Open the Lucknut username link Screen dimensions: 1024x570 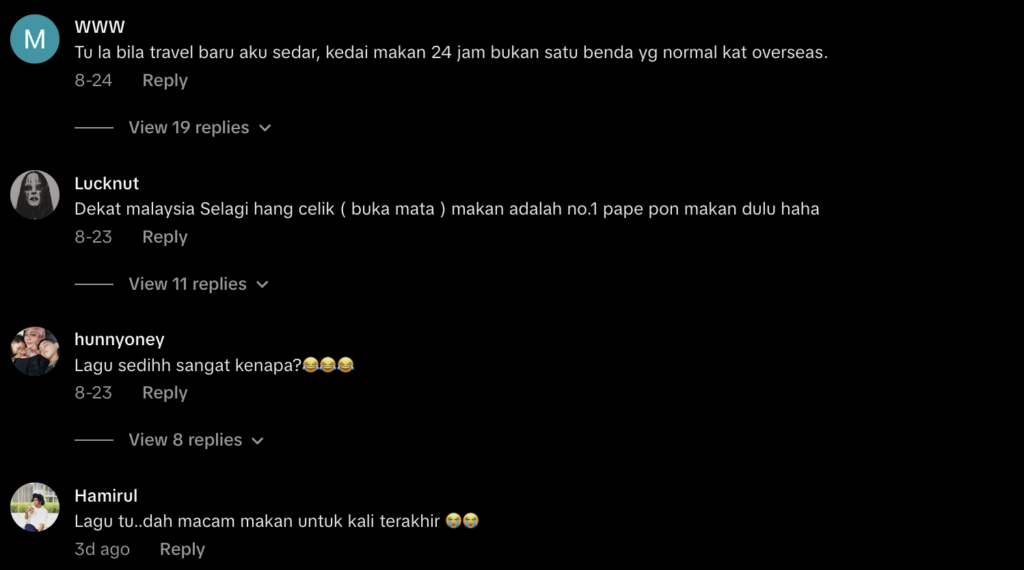106,183
